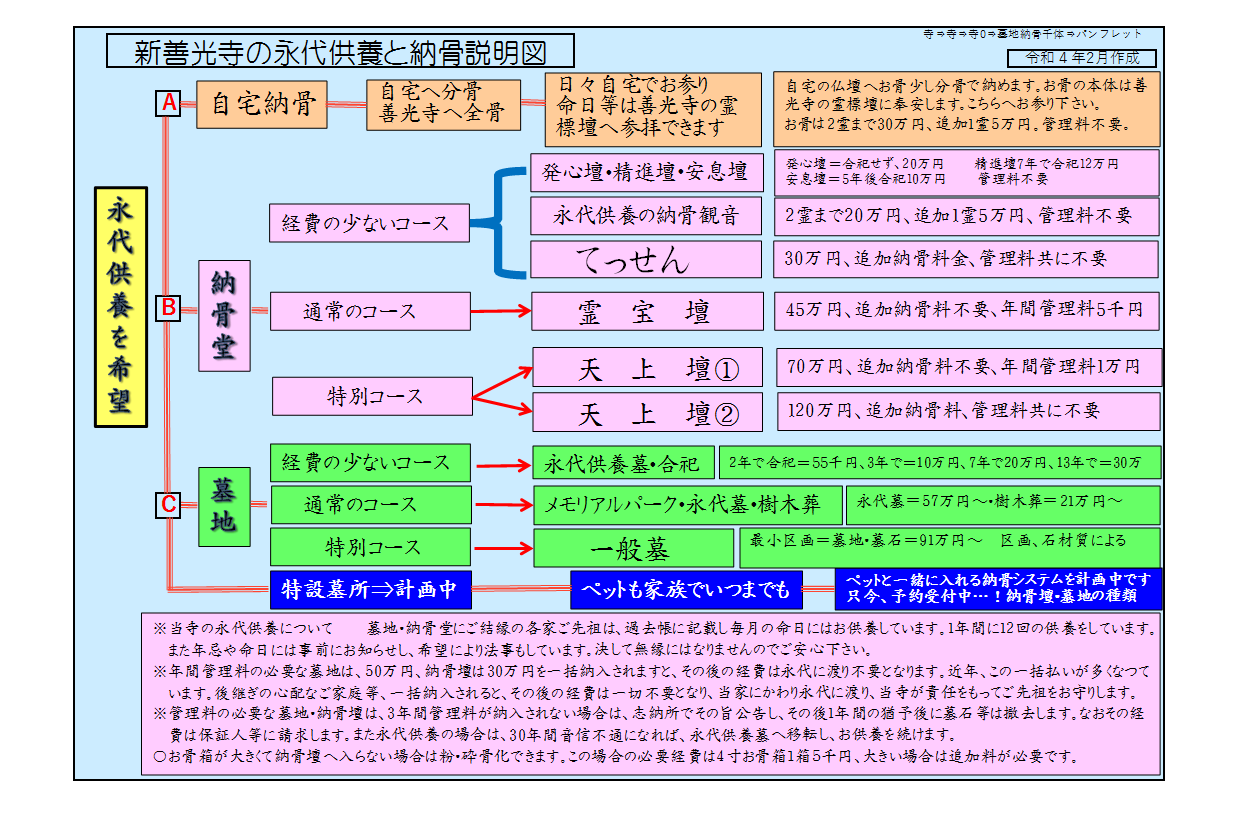1241x824 pixels.
Task: Select the 発心壇•精進壇•安息壇 box
Action: [x=646, y=172]
